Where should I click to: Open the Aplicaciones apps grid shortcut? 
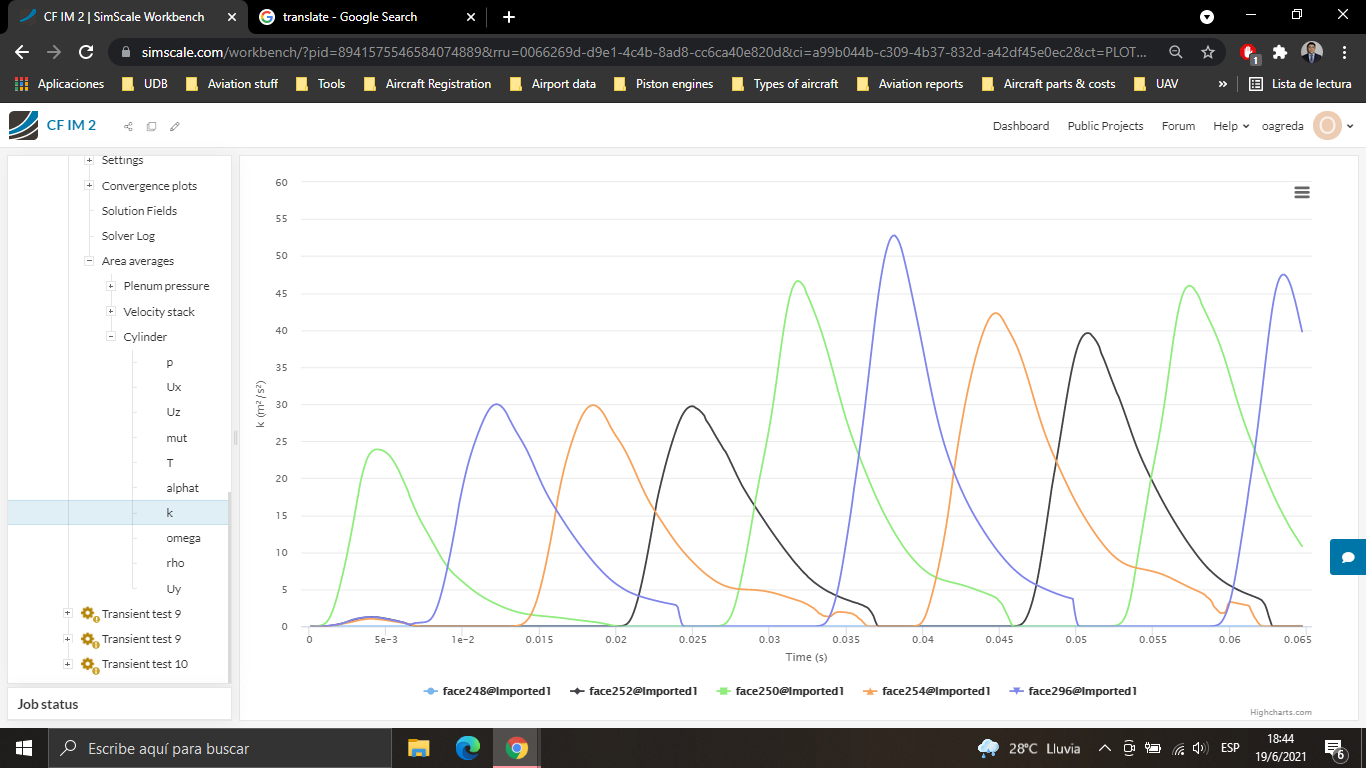(x=60, y=84)
